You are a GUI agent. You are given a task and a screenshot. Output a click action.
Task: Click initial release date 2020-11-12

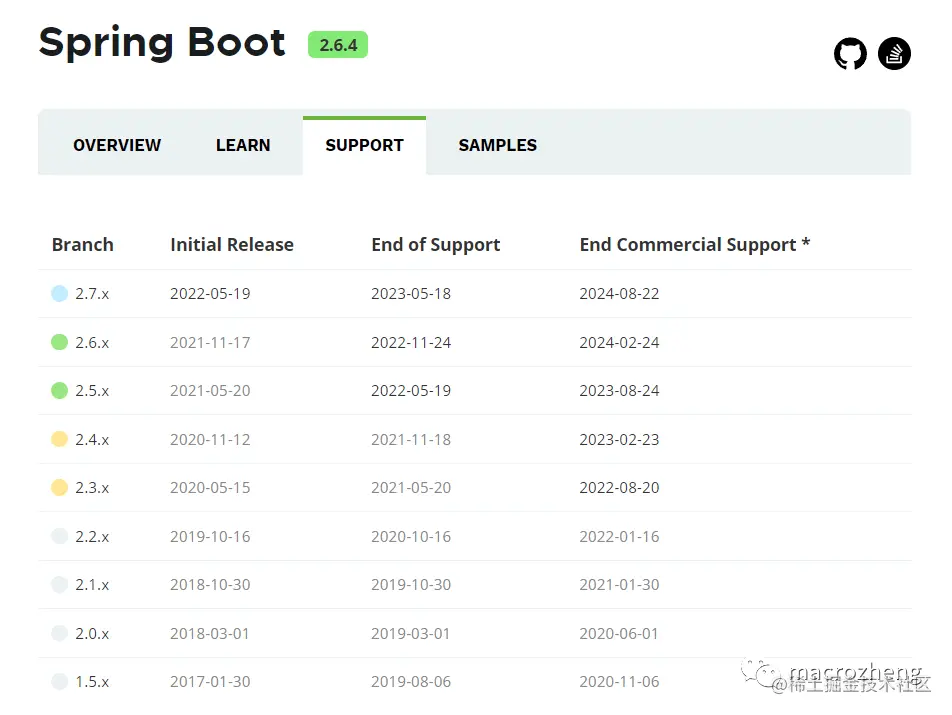click(210, 439)
